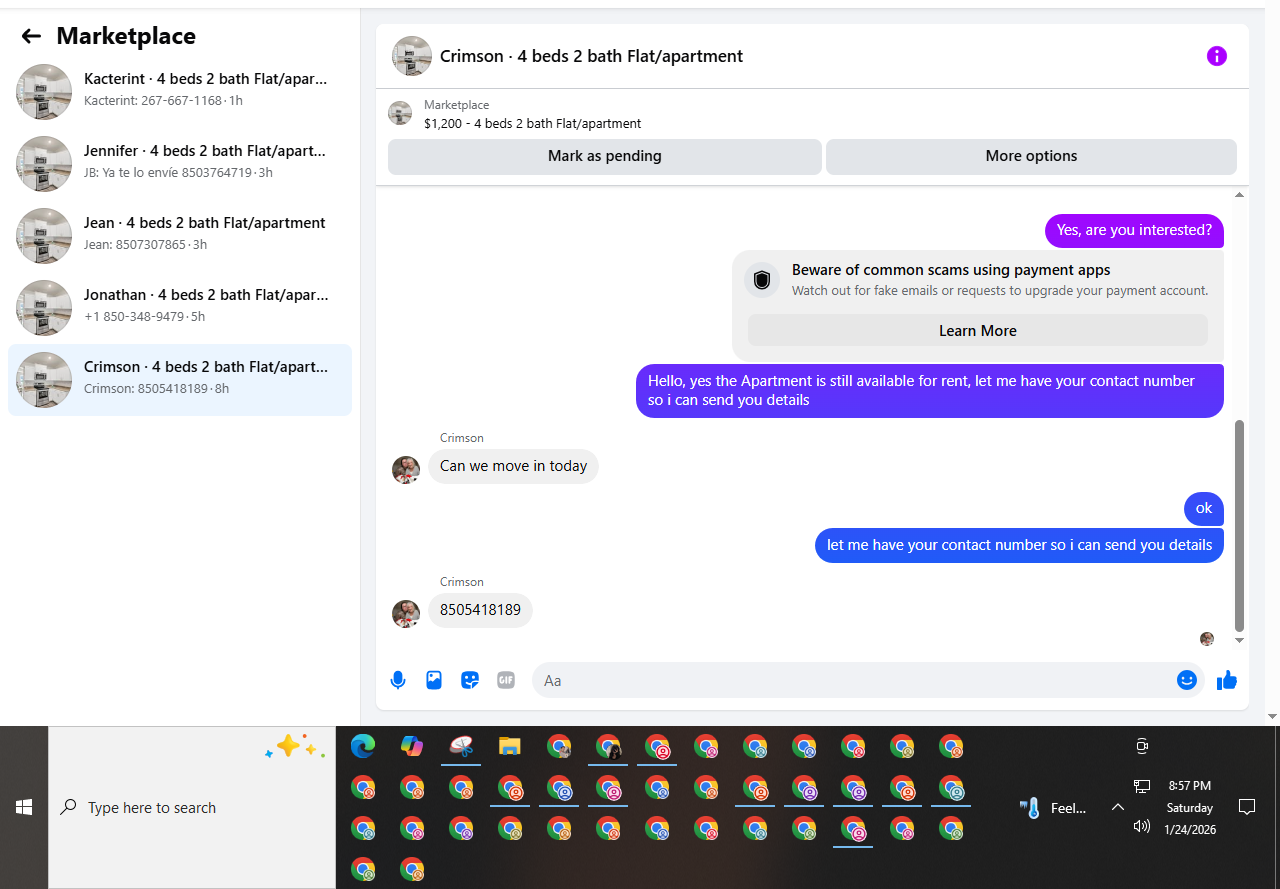Click Jonathan's listing avatar thumbnail
Viewport: 1280px width, 889px height.
[x=44, y=308]
